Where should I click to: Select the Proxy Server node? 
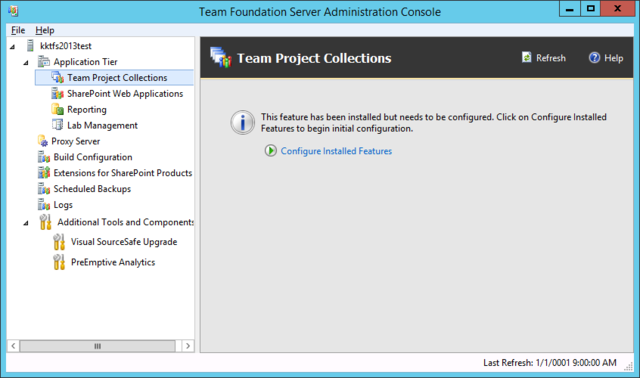76,141
